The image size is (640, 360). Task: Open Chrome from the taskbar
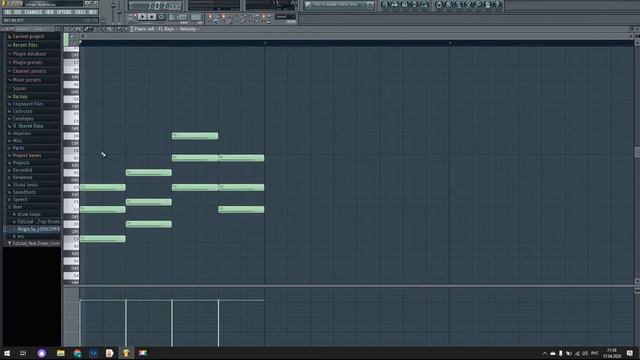tap(77, 353)
